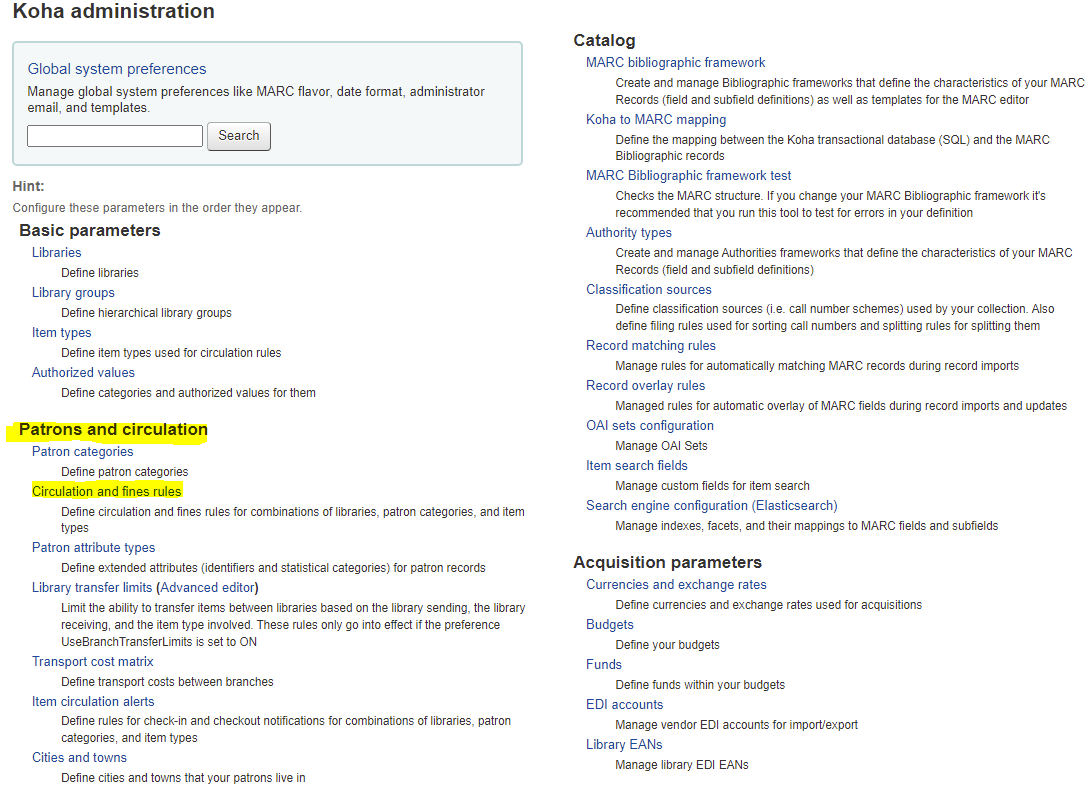Select the Basic parameters heading
This screenshot has width=1090, height=794.
tap(90, 231)
